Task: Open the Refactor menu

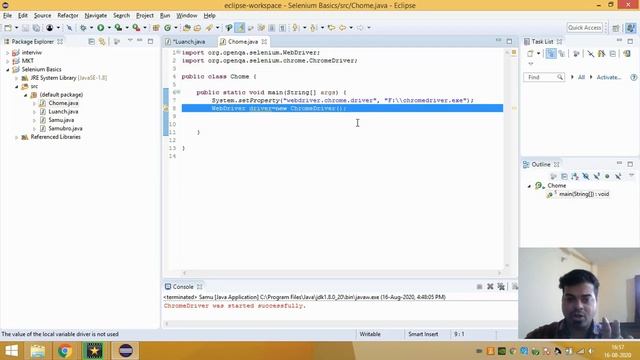Action: [x=68, y=16]
